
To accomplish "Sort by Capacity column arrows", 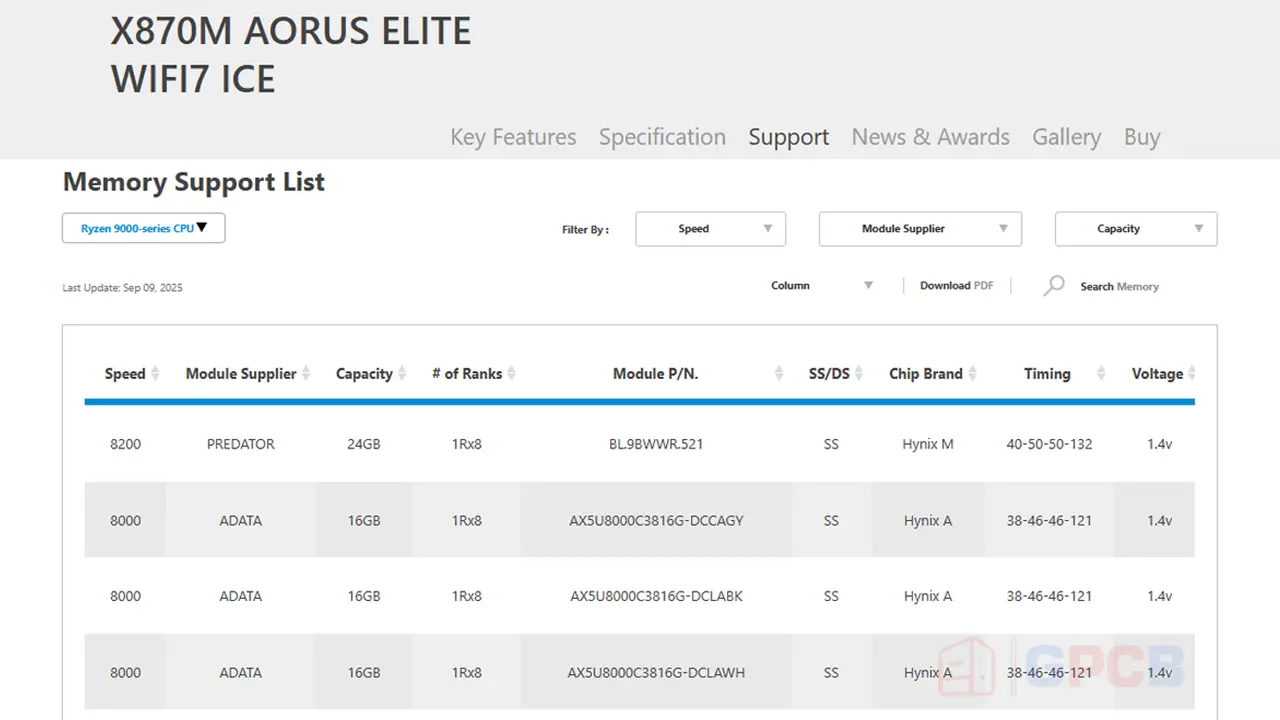I will click(x=402, y=374).
